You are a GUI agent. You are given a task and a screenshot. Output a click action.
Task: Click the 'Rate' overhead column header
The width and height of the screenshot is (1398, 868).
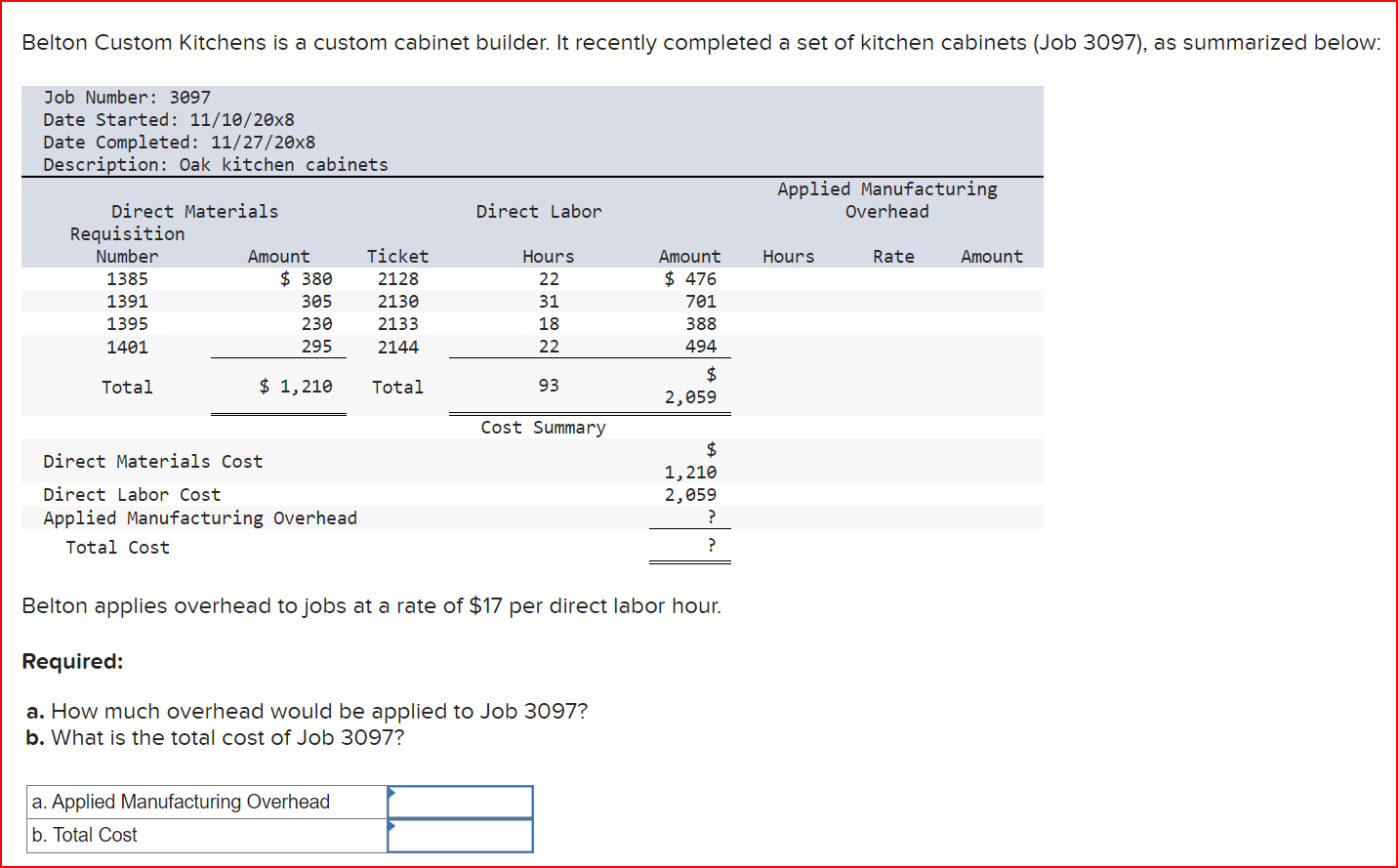click(x=893, y=257)
